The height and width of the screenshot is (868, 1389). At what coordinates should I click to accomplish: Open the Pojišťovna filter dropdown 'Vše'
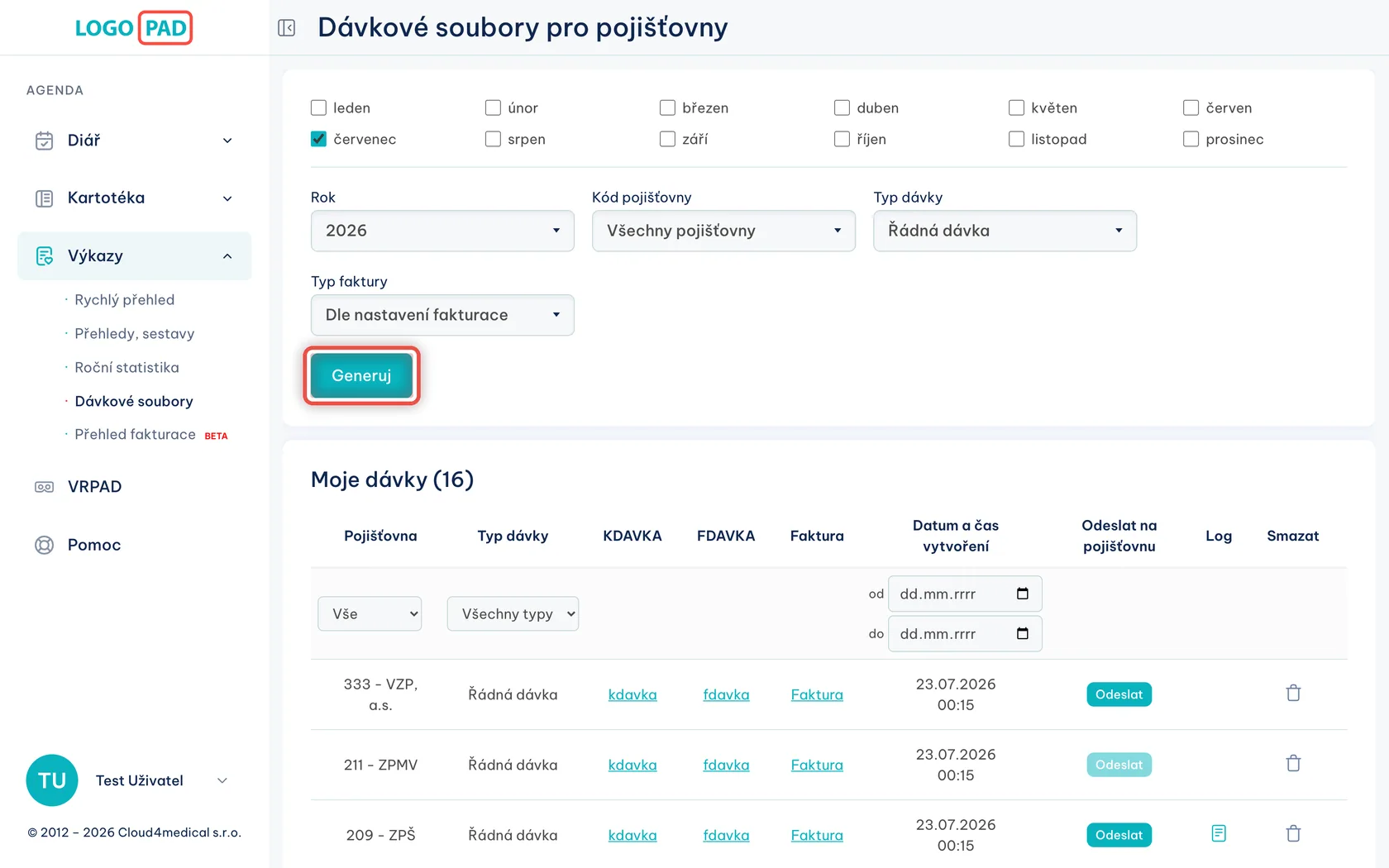pyautogui.click(x=370, y=613)
